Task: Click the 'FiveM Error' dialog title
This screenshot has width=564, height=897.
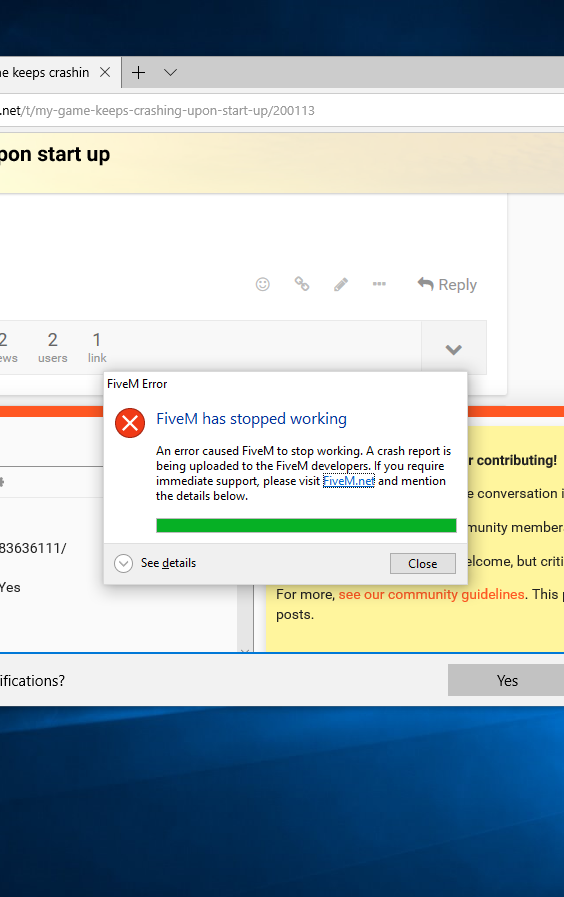Action: (x=137, y=384)
